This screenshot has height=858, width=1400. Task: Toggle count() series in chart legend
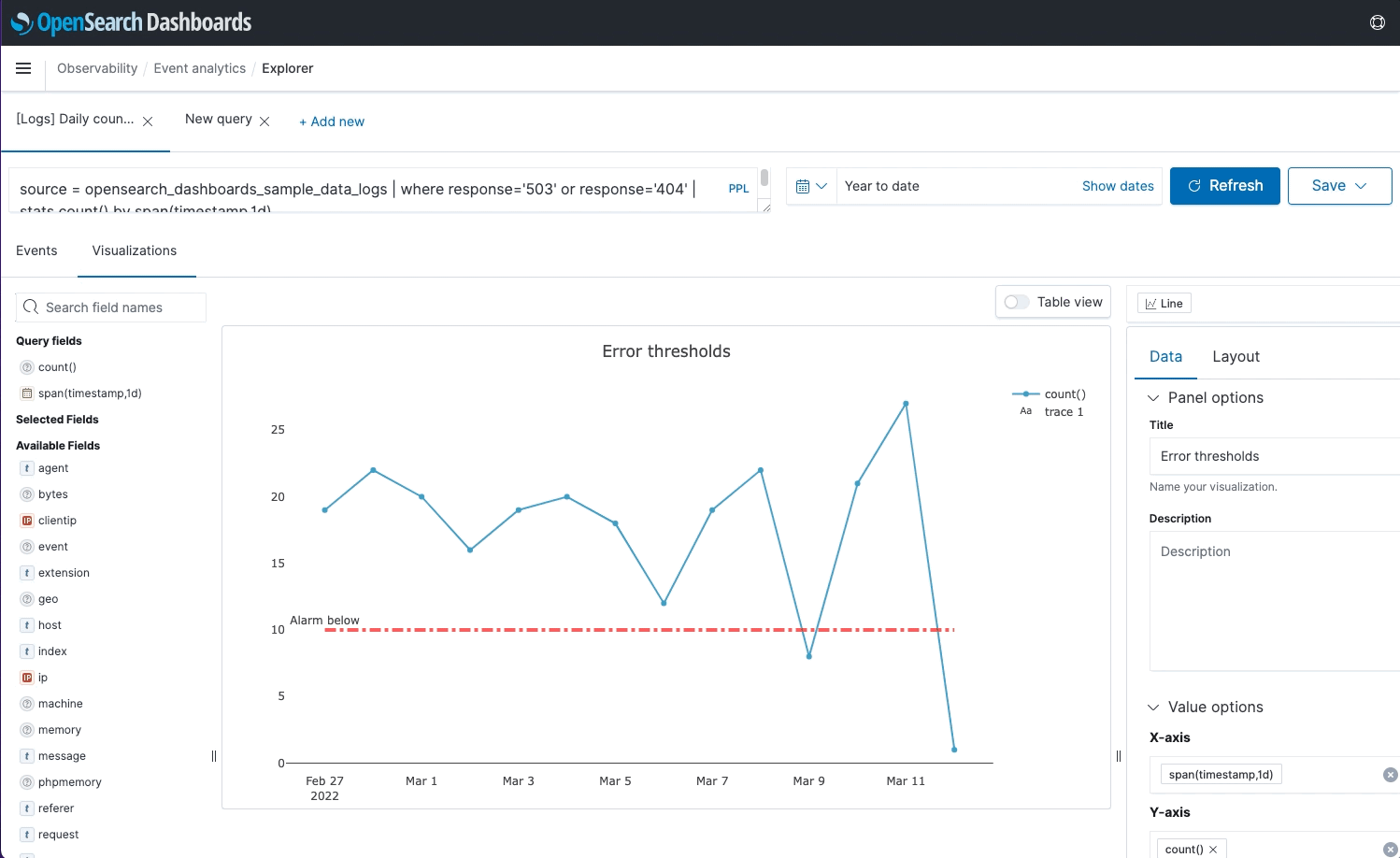1049,394
